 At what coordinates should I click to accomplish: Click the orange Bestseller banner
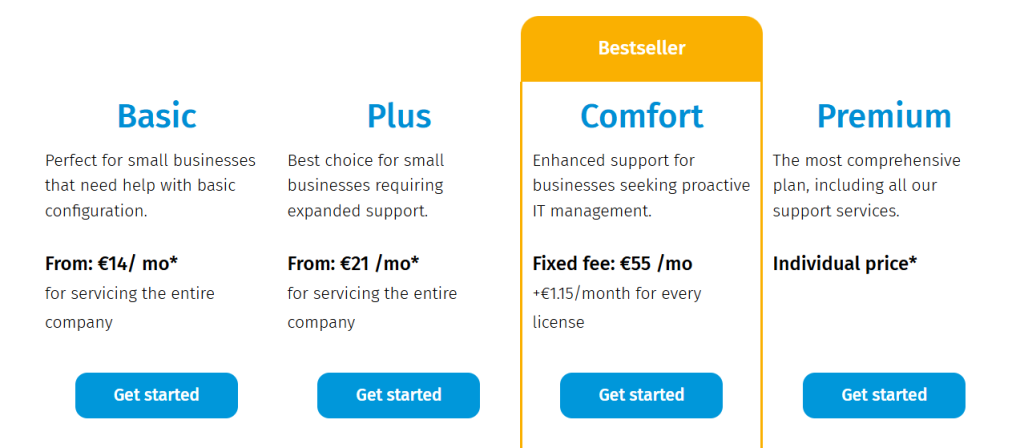click(x=641, y=48)
